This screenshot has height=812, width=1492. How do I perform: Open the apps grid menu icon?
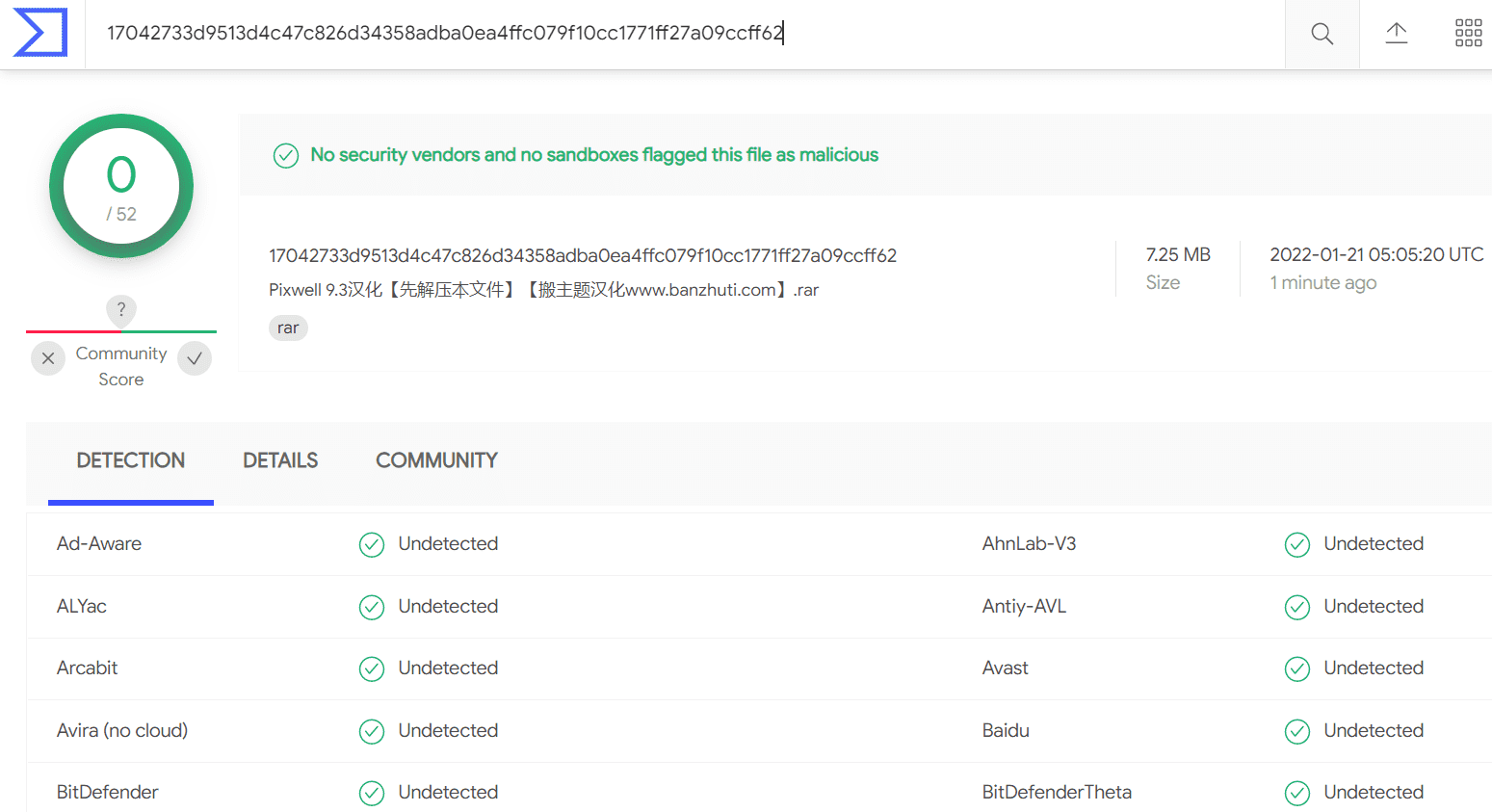[1469, 33]
